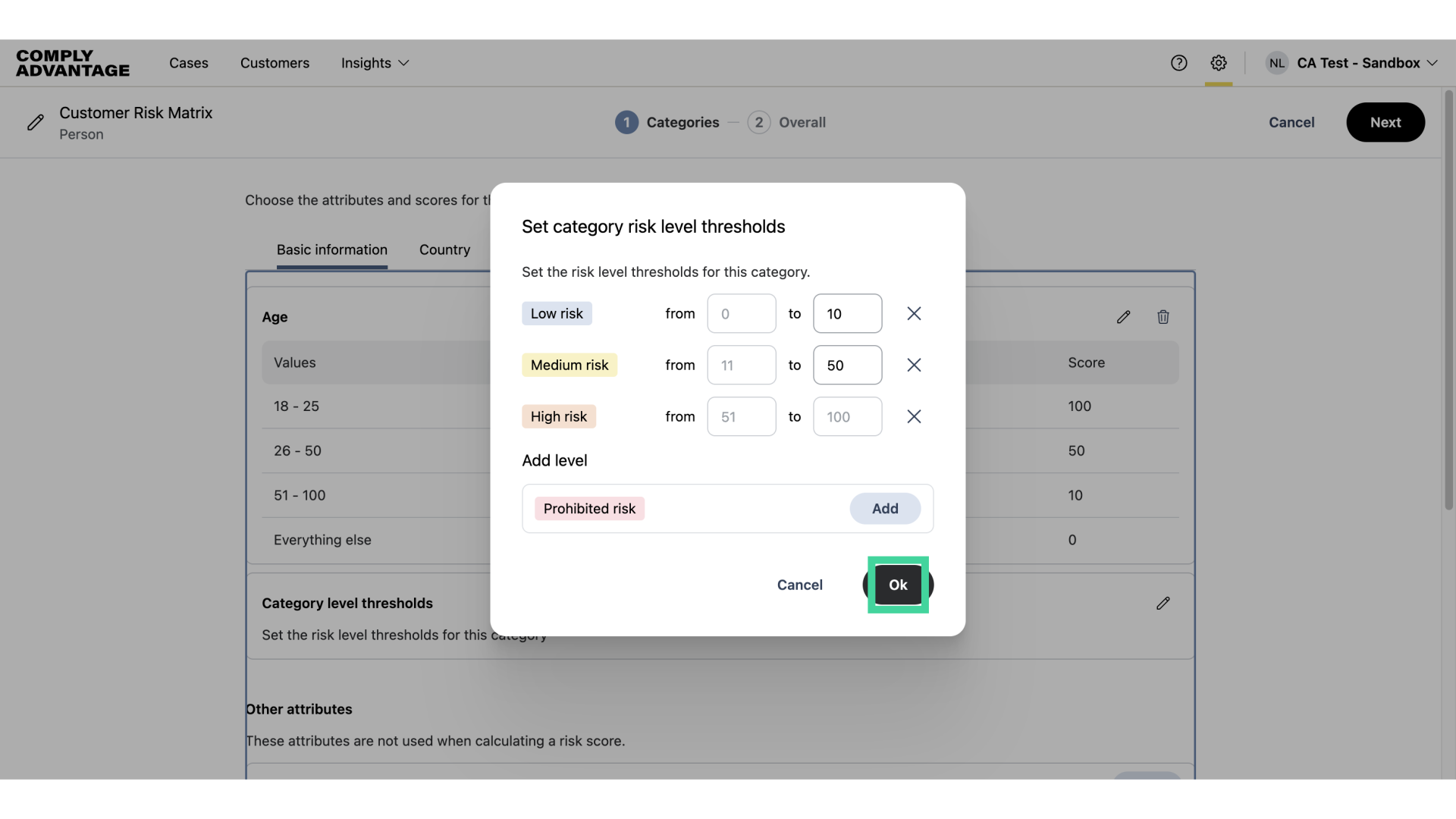Remove the Medium risk level row
Viewport: 1456px width, 819px height.
pos(914,366)
